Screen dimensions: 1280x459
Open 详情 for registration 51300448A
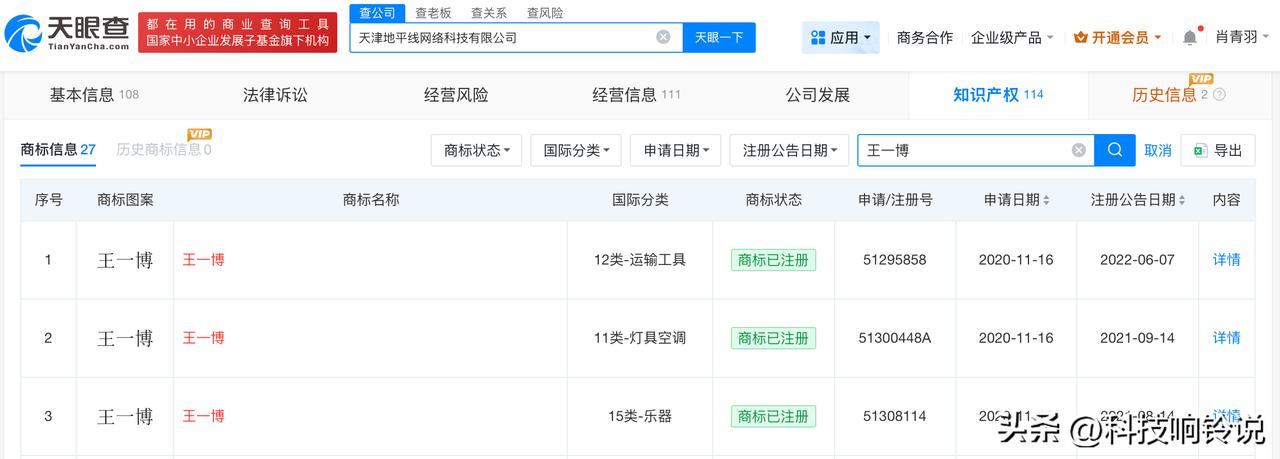point(1226,338)
